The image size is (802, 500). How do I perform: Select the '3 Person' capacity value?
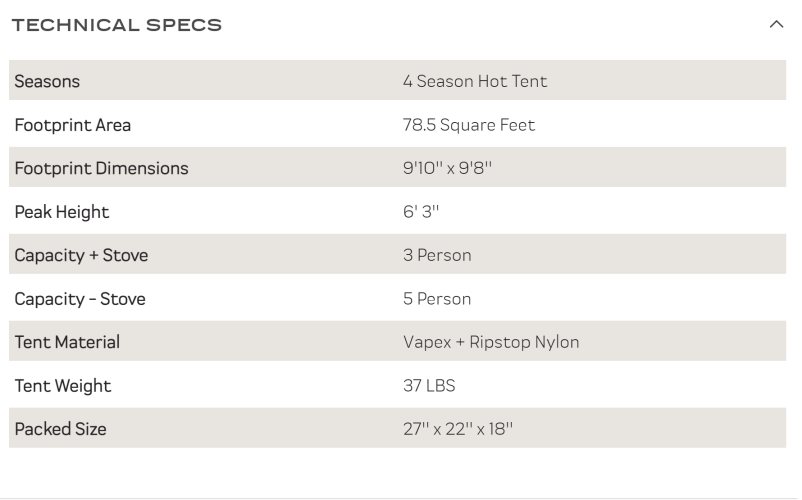coord(437,255)
